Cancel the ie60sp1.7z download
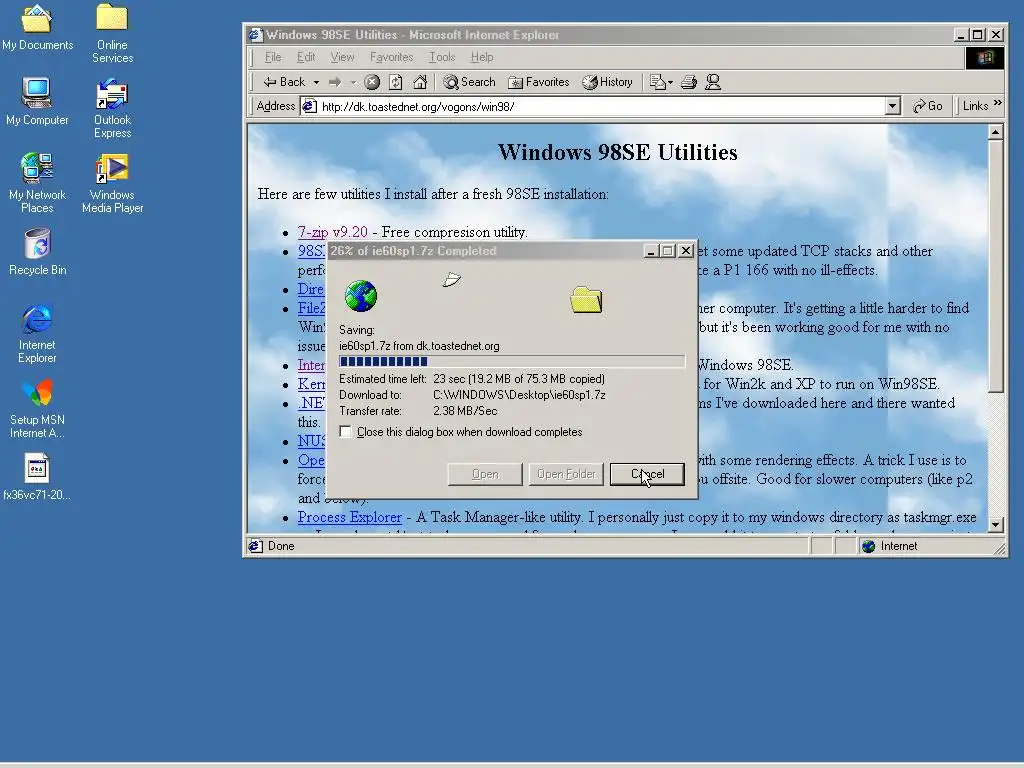 (x=647, y=474)
